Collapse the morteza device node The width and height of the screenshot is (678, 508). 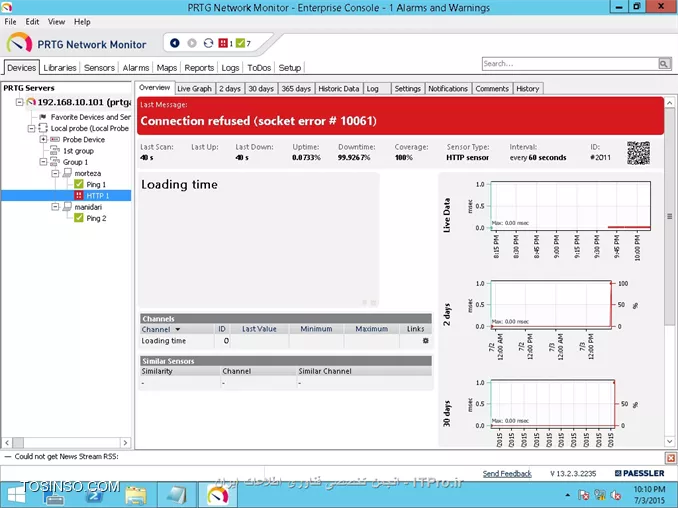[55, 173]
